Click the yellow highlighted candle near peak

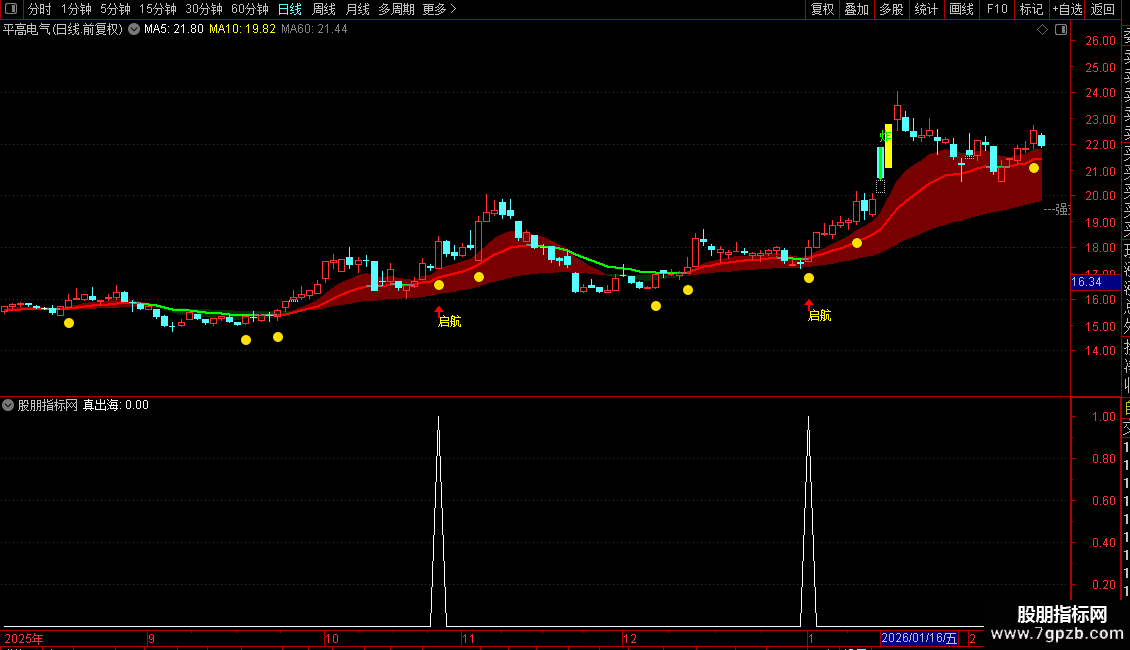889,146
